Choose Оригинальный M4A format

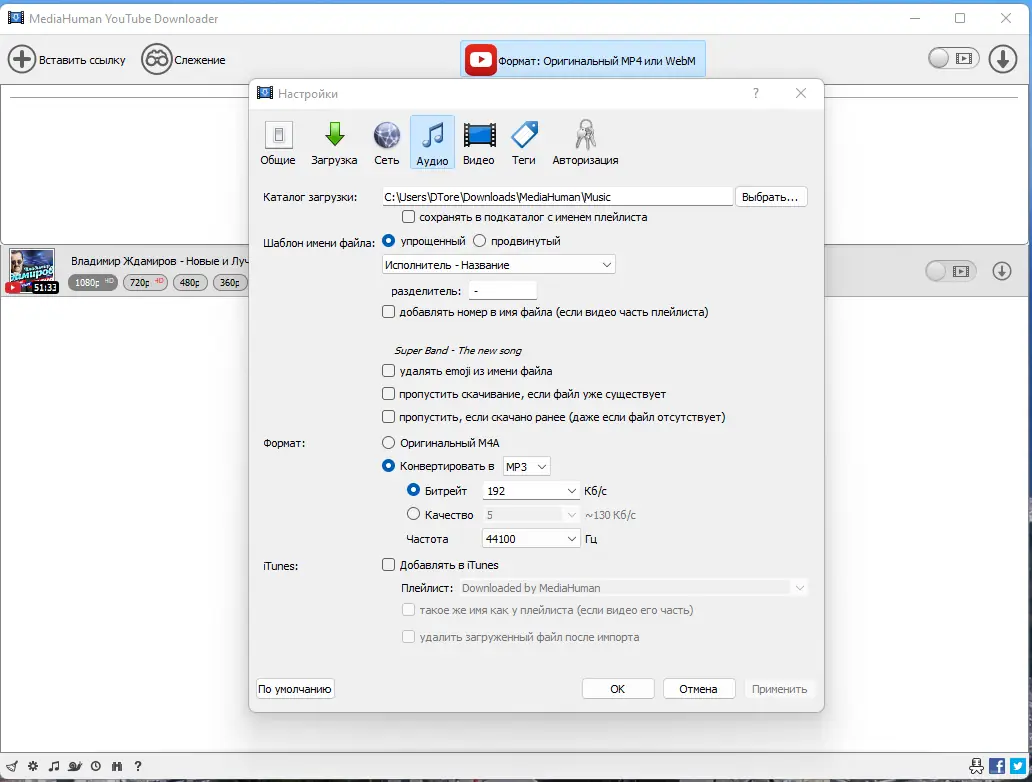(x=388, y=443)
